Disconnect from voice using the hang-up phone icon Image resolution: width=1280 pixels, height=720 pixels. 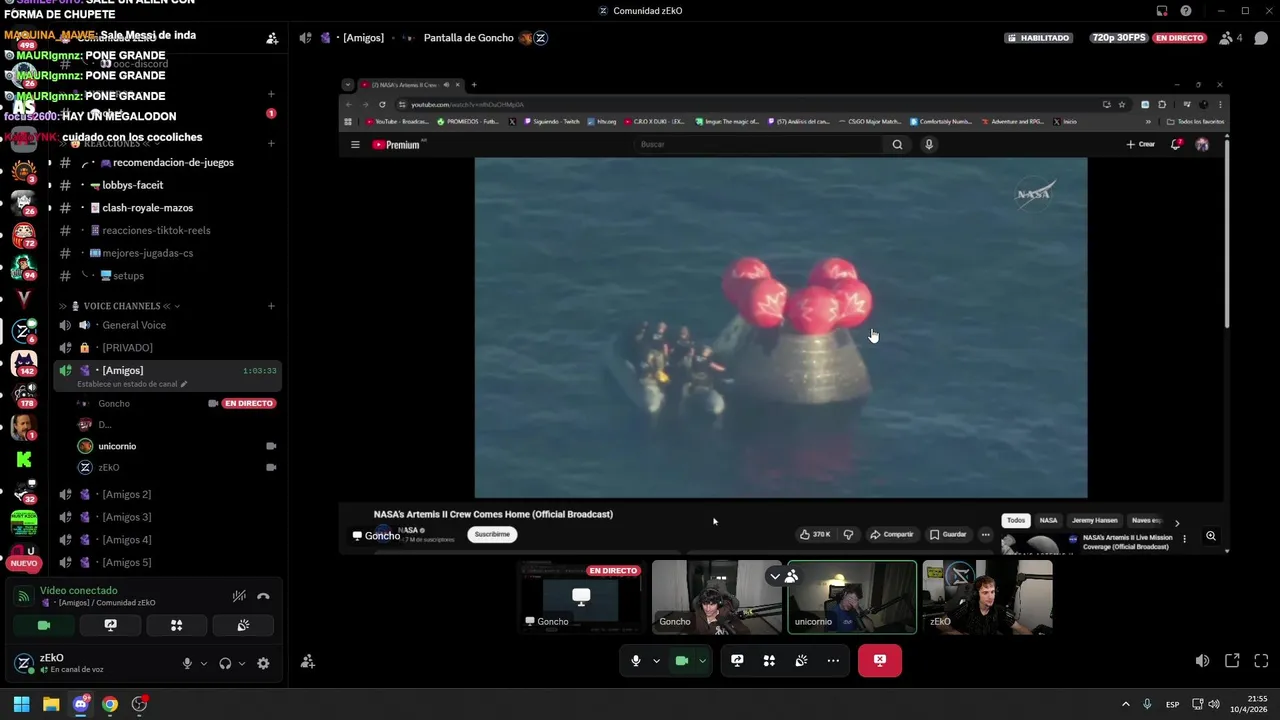263,596
